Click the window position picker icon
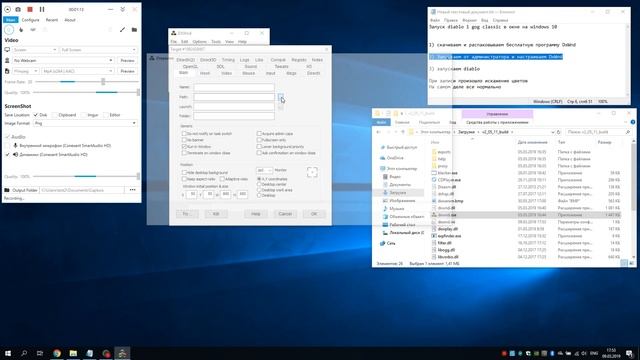Screen dimensions: 640x360 [x=312, y=172]
